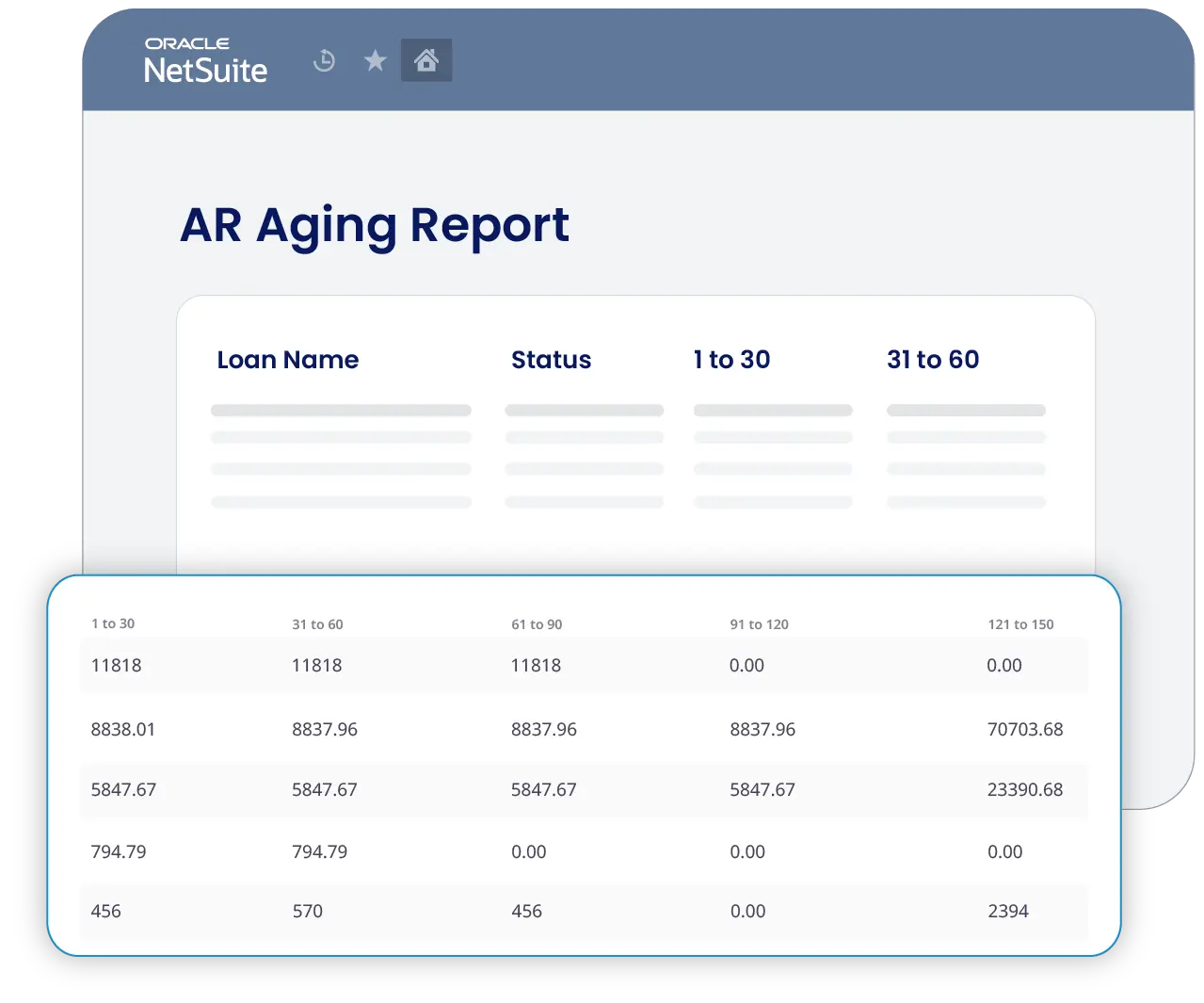
Task: Click the favorites star icon
Action: pos(375,59)
